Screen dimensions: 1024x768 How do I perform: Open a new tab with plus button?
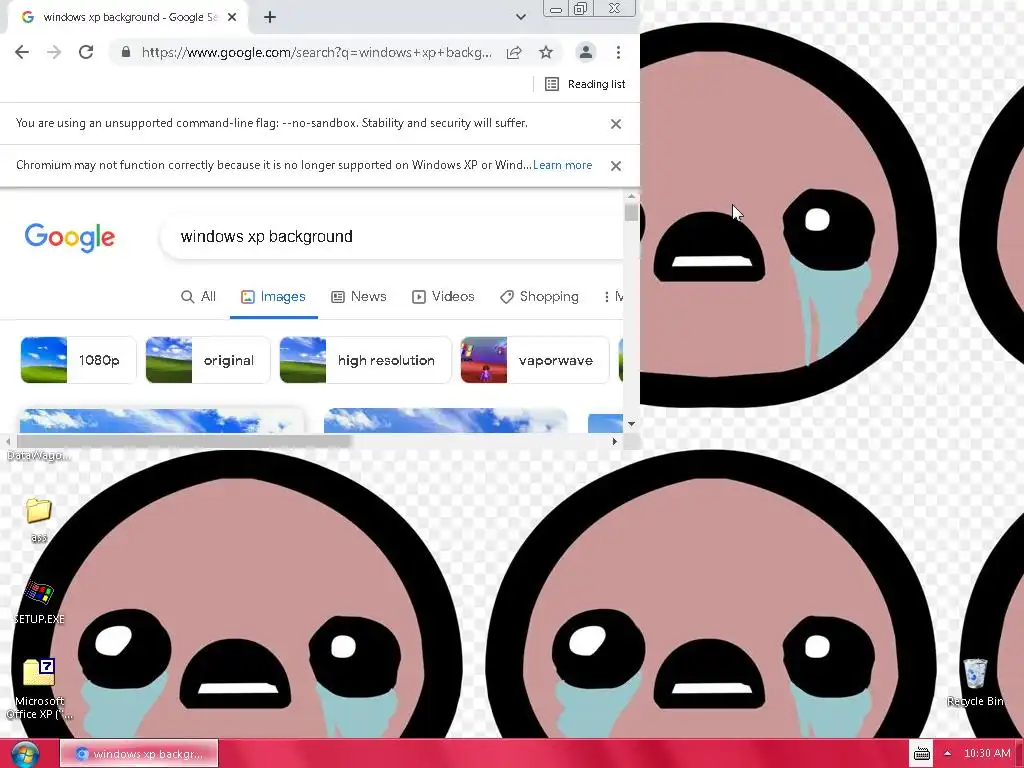[270, 17]
